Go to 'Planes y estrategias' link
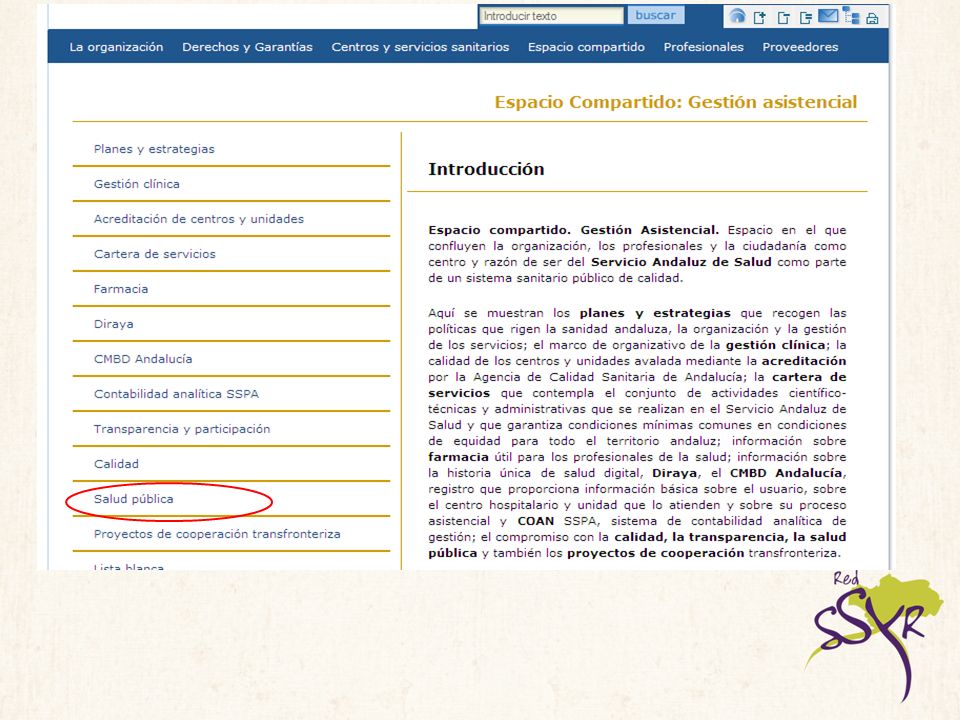This screenshot has height=720, width=960. coord(154,149)
